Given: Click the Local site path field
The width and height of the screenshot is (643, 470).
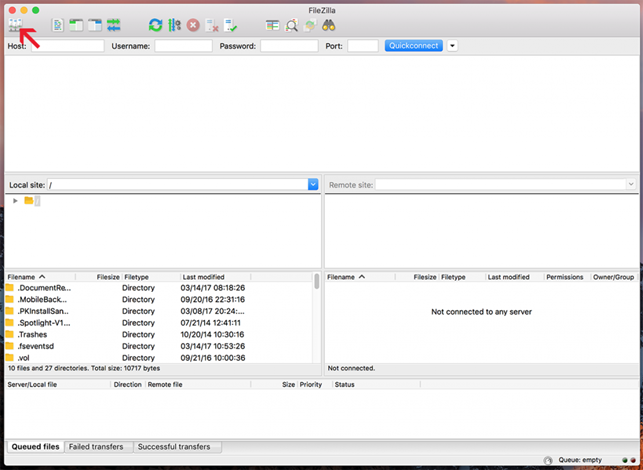Looking at the screenshot, I should point(178,185).
